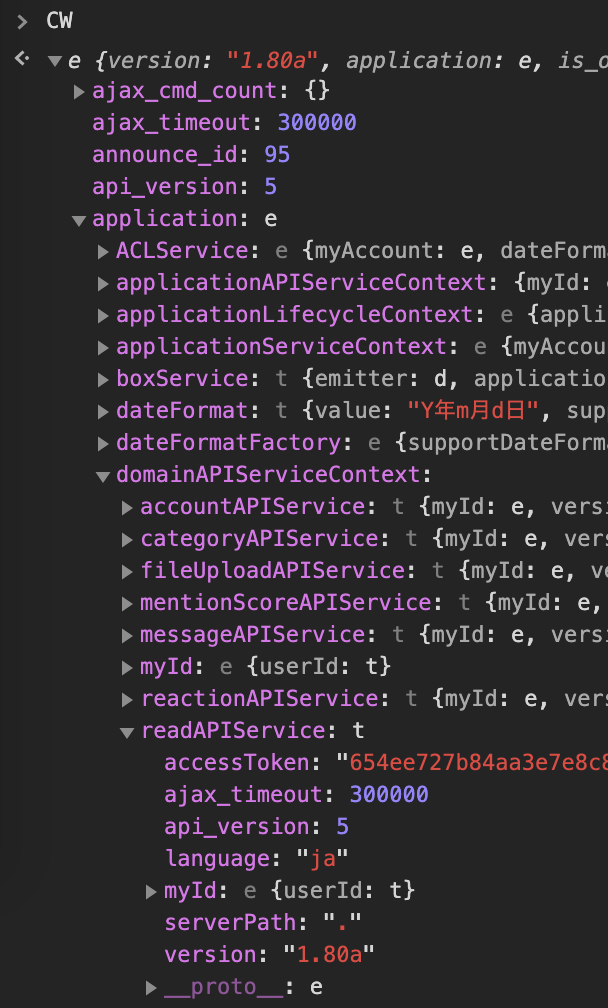Expand the boxService property
608x1008 pixels.
tap(103, 380)
